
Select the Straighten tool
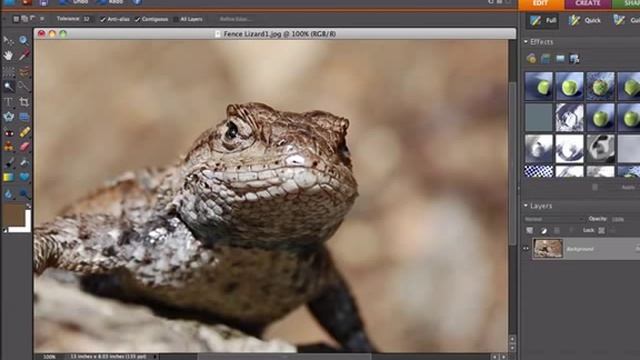coord(24,117)
